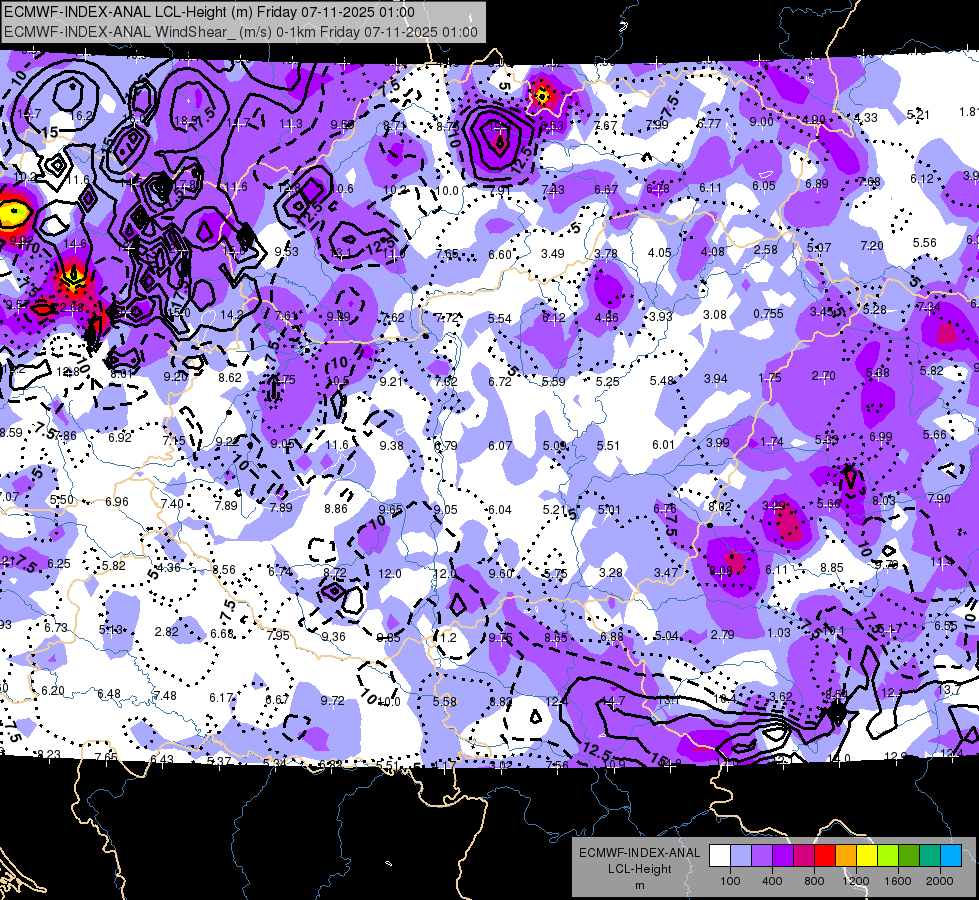Click the teal swatch in the legend
The width and height of the screenshot is (979, 900).
point(930,856)
